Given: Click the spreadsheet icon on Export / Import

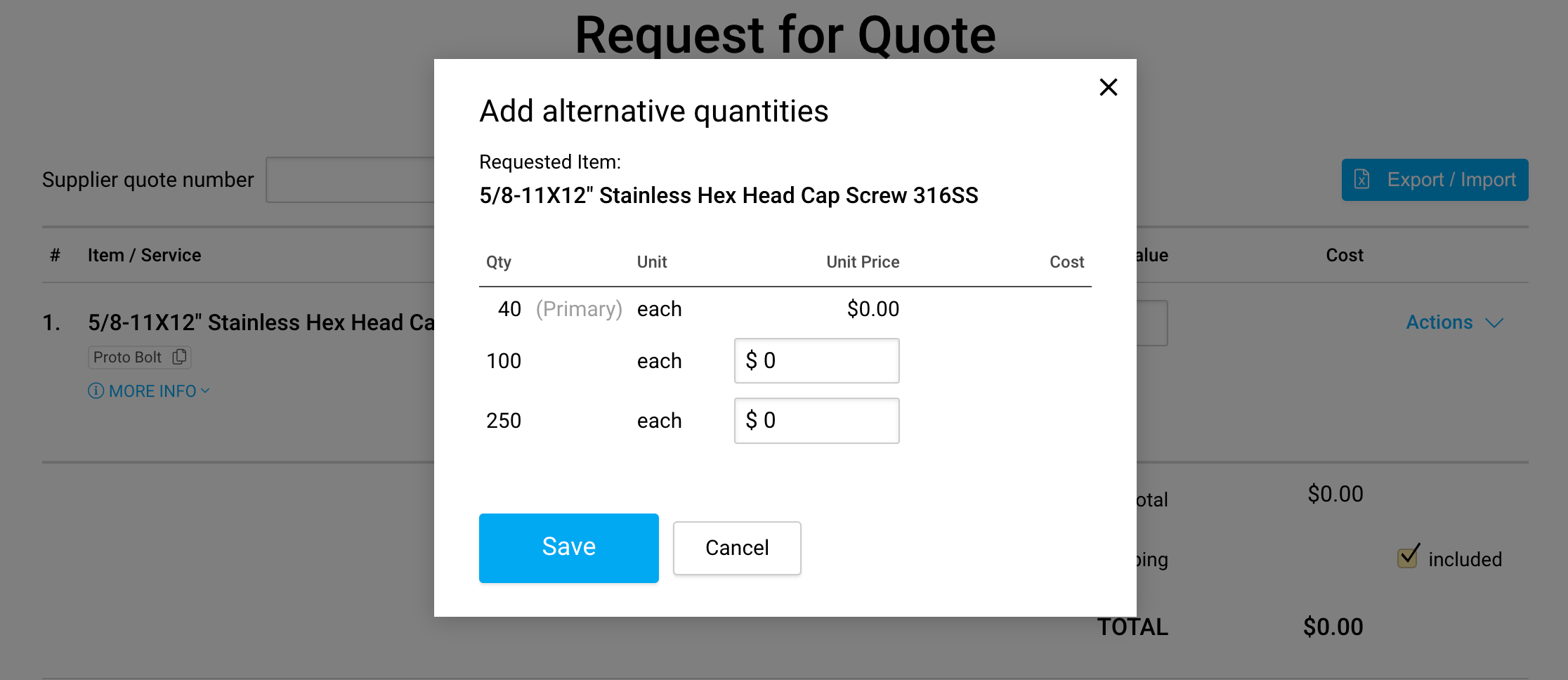Looking at the screenshot, I should tap(1362, 180).
